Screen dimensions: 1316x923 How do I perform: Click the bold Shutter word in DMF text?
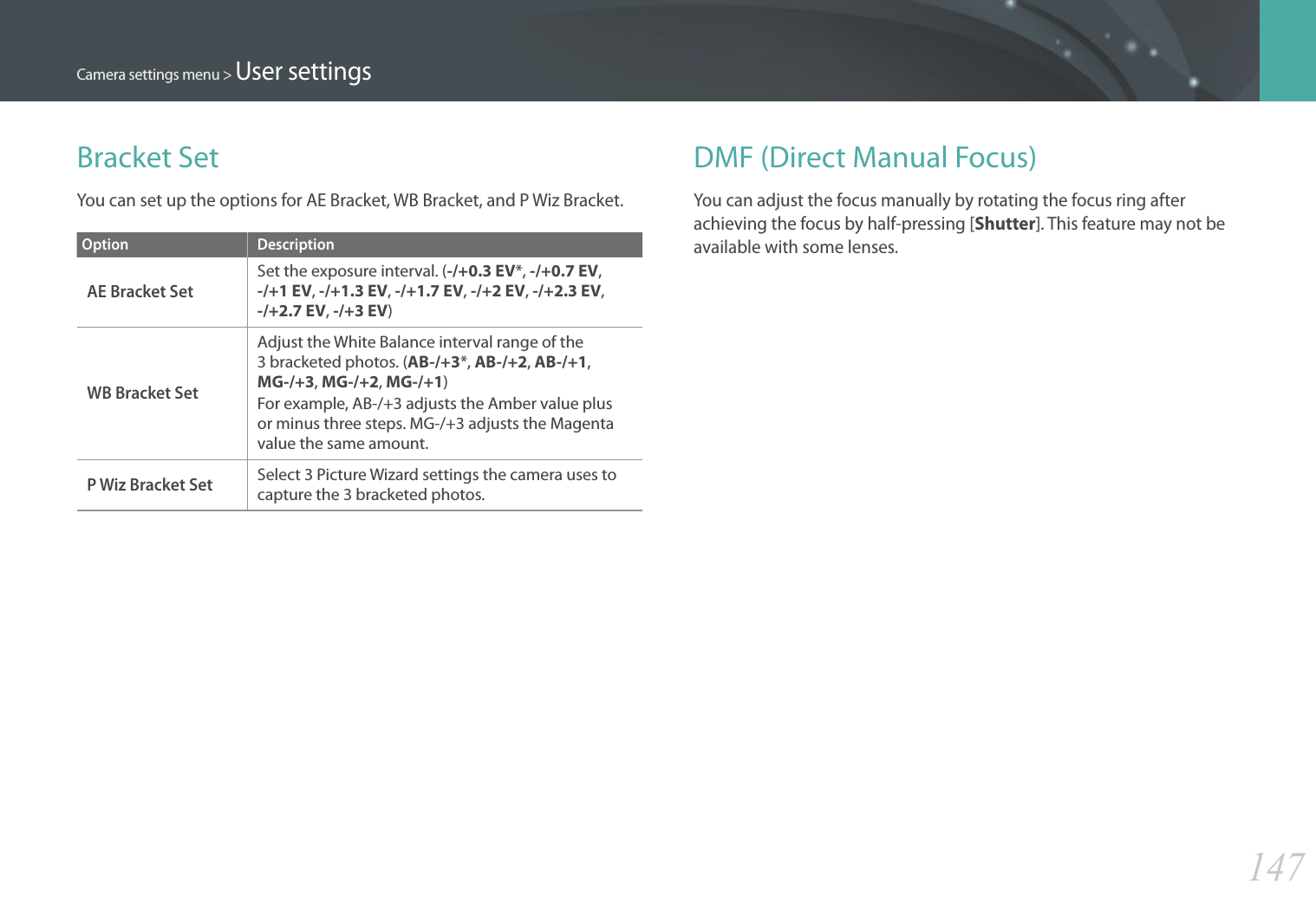tap(1005, 224)
